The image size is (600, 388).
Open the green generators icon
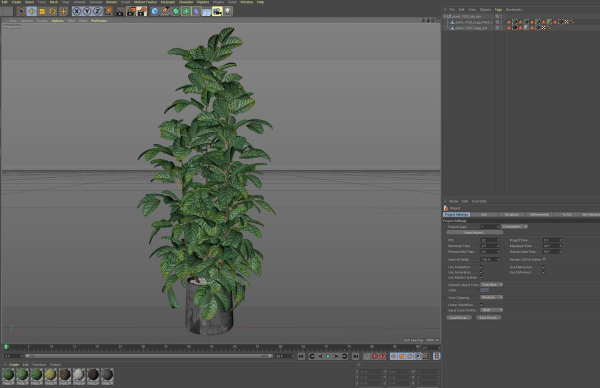(176, 11)
